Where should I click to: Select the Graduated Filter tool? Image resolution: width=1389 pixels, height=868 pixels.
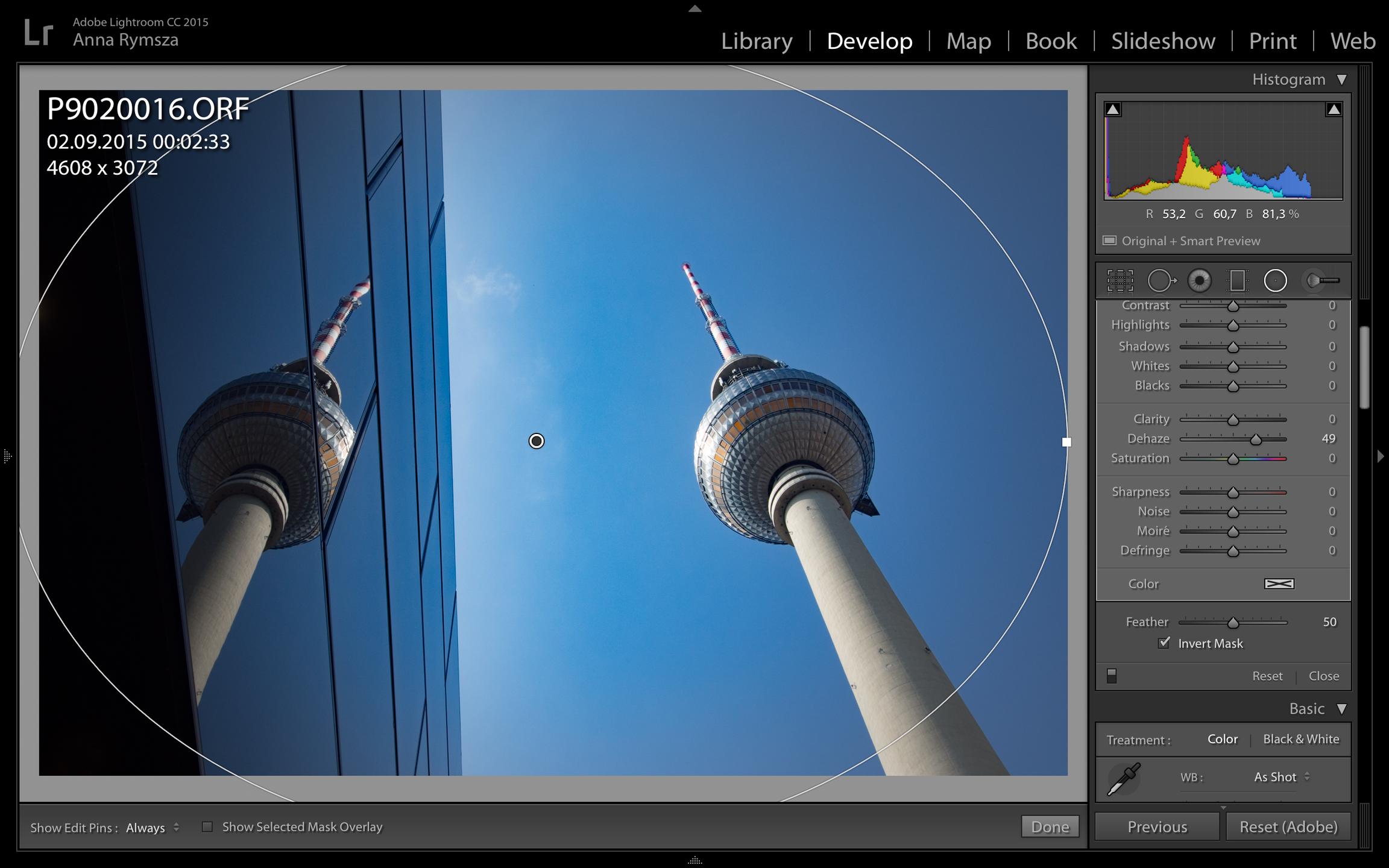(x=1237, y=280)
